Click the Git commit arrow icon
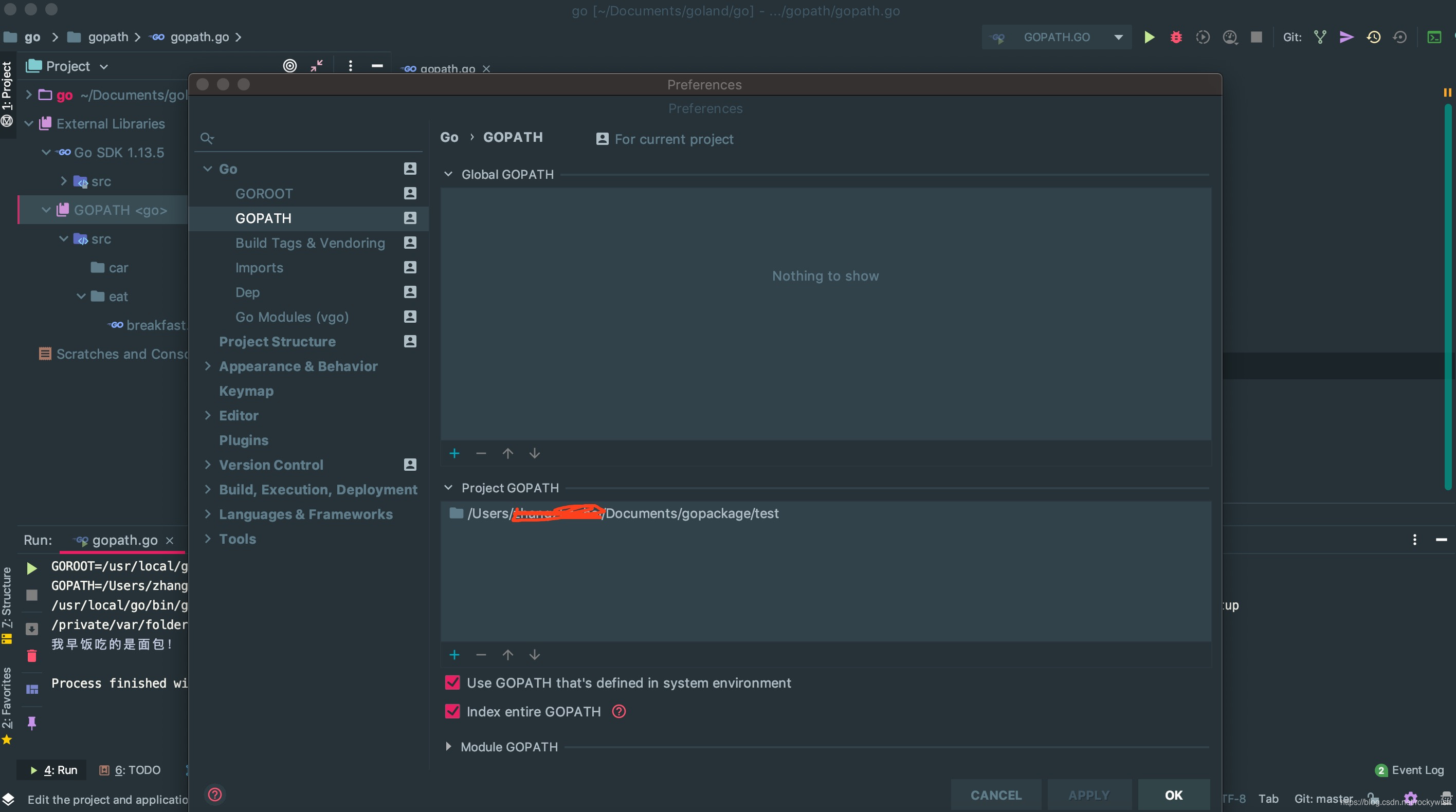1456x812 pixels. [1346, 38]
